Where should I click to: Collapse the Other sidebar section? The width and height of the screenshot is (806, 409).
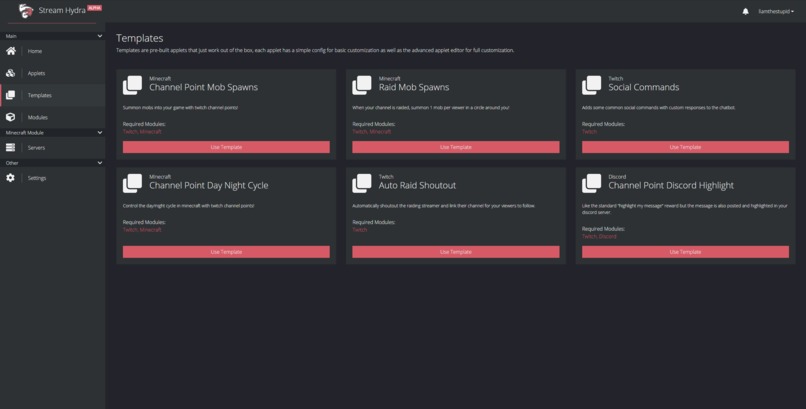[100, 163]
